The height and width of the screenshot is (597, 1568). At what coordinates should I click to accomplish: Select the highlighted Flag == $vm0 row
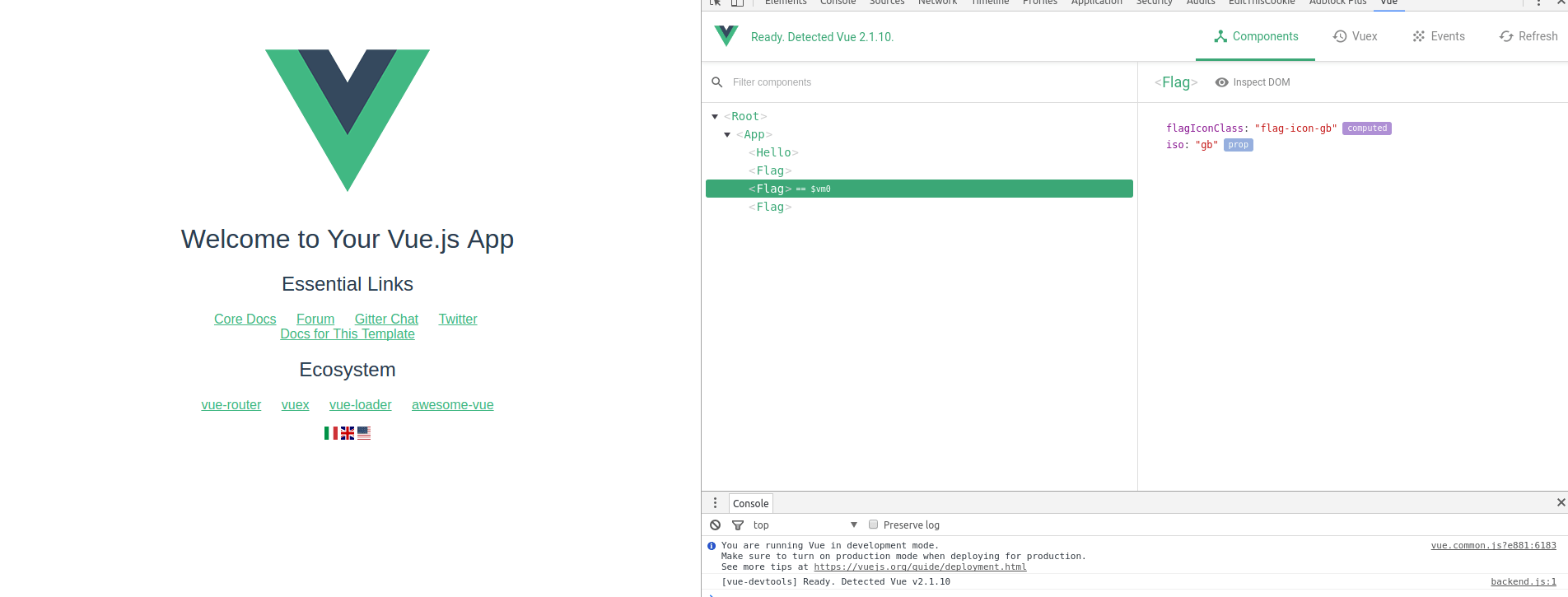(x=919, y=189)
